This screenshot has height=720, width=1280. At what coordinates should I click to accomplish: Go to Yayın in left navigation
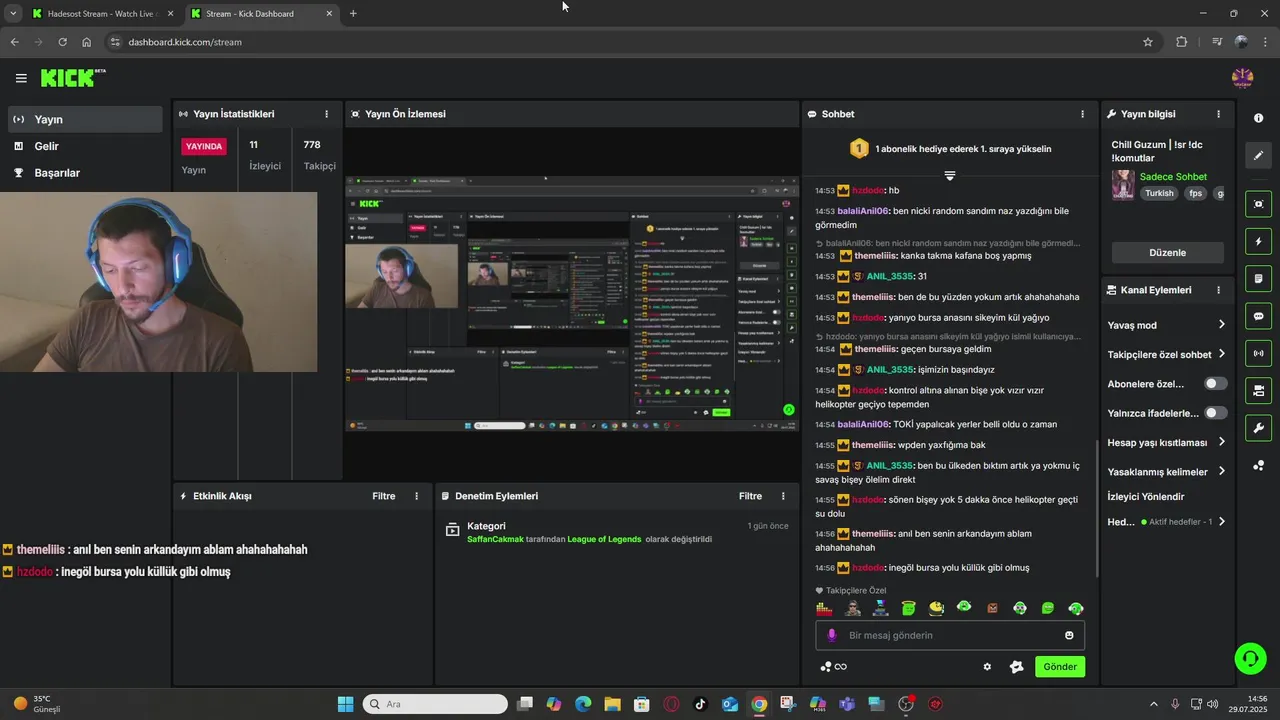coord(84,119)
